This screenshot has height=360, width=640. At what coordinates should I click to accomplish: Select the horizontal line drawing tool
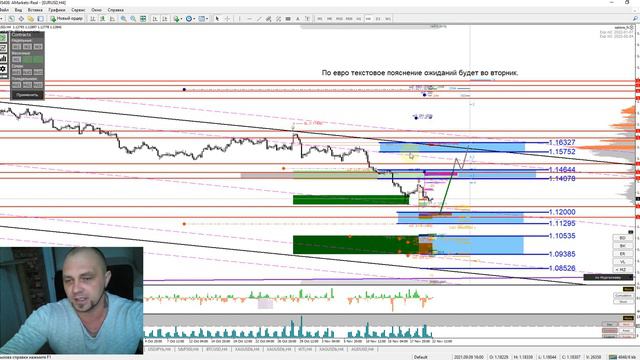[249, 19]
